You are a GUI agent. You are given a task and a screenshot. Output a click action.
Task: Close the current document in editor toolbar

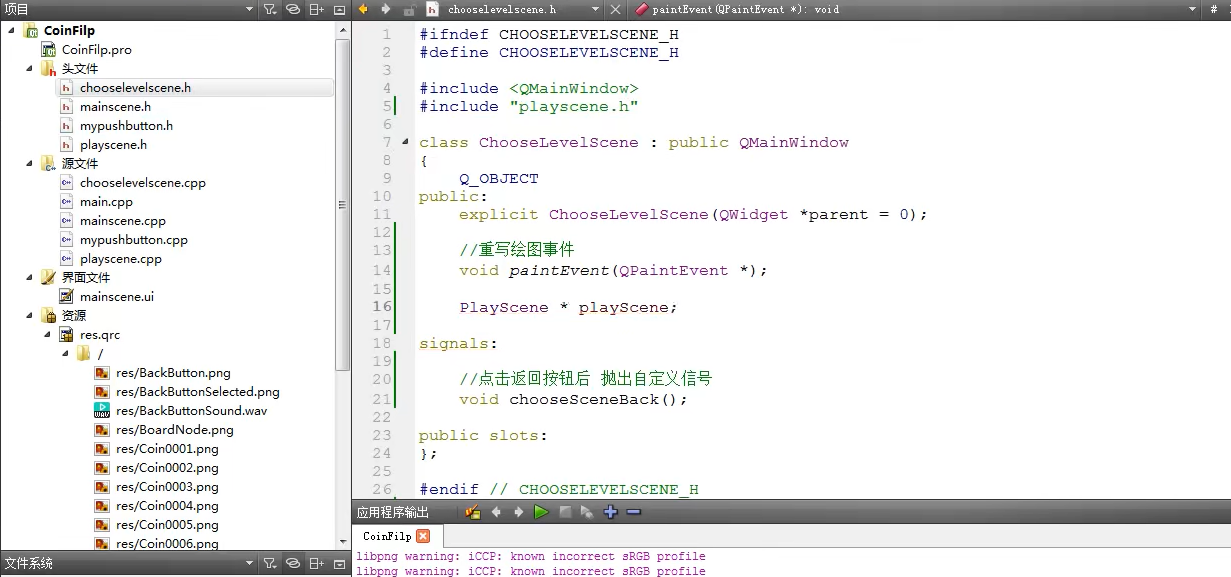(x=615, y=9)
